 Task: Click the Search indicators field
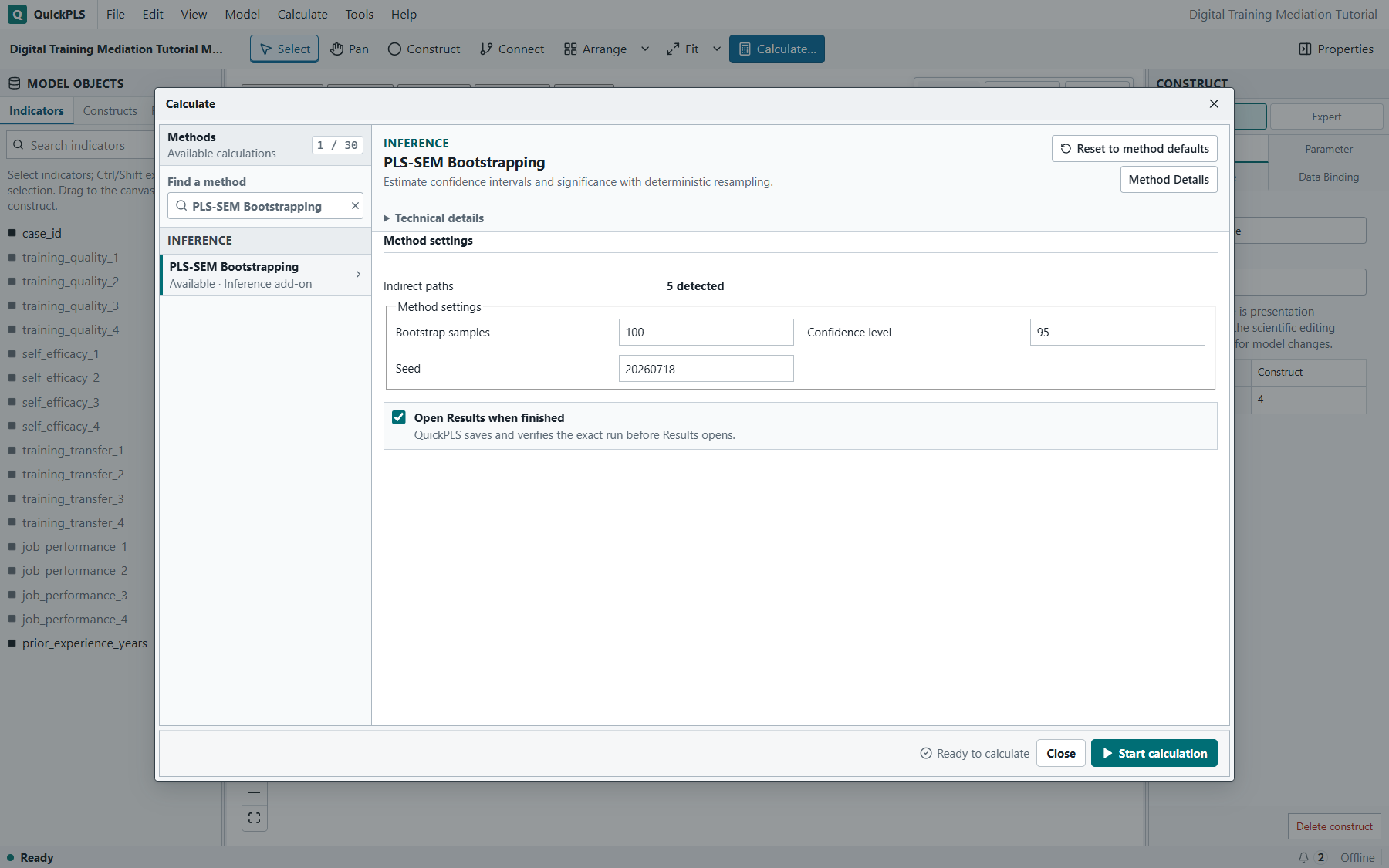pos(81,145)
